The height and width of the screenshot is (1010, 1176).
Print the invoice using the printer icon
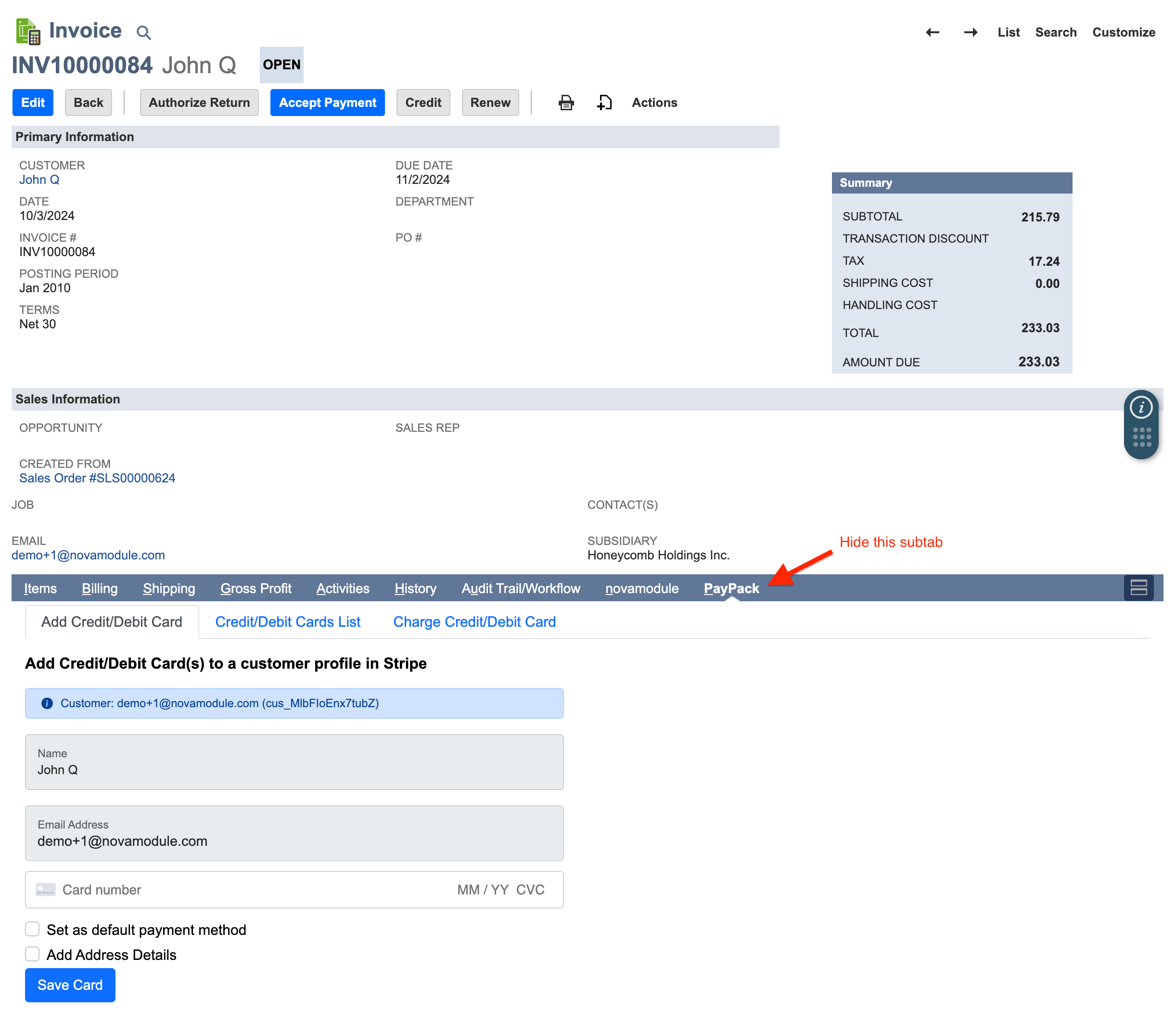pyautogui.click(x=566, y=103)
